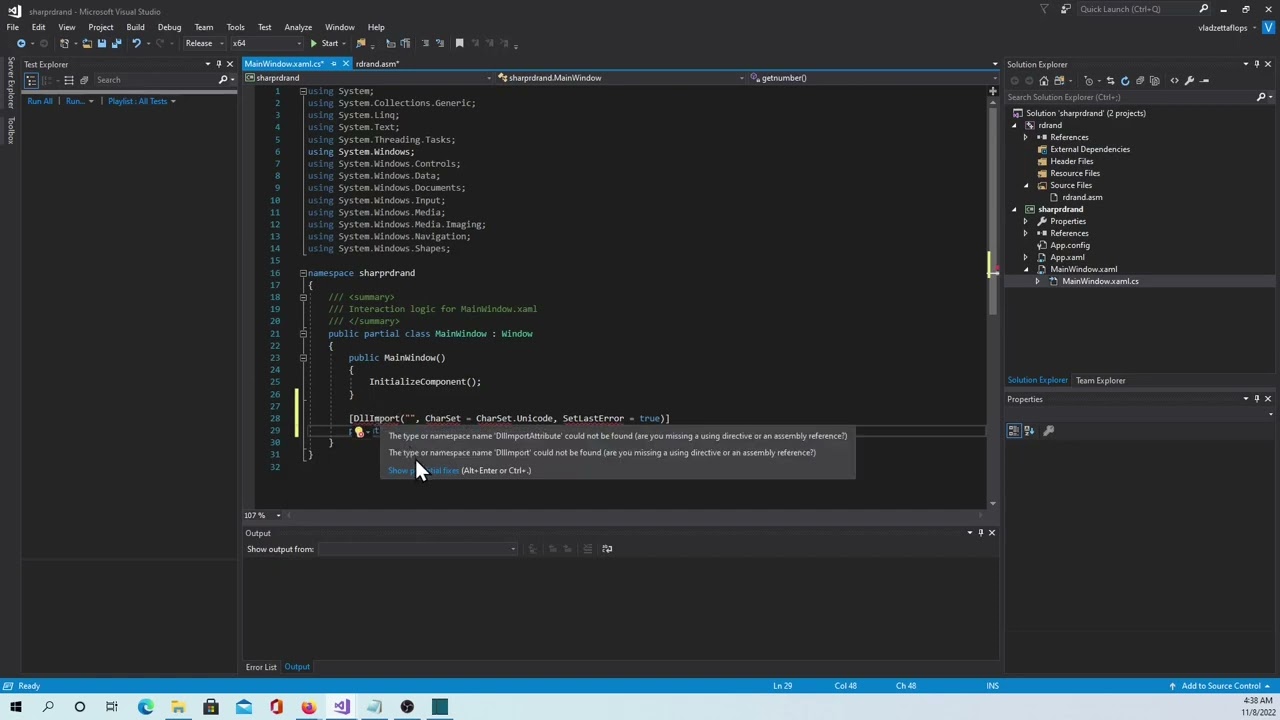This screenshot has width=1280, height=720.
Task: Open Firefox from the taskbar
Action: tap(308, 707)
